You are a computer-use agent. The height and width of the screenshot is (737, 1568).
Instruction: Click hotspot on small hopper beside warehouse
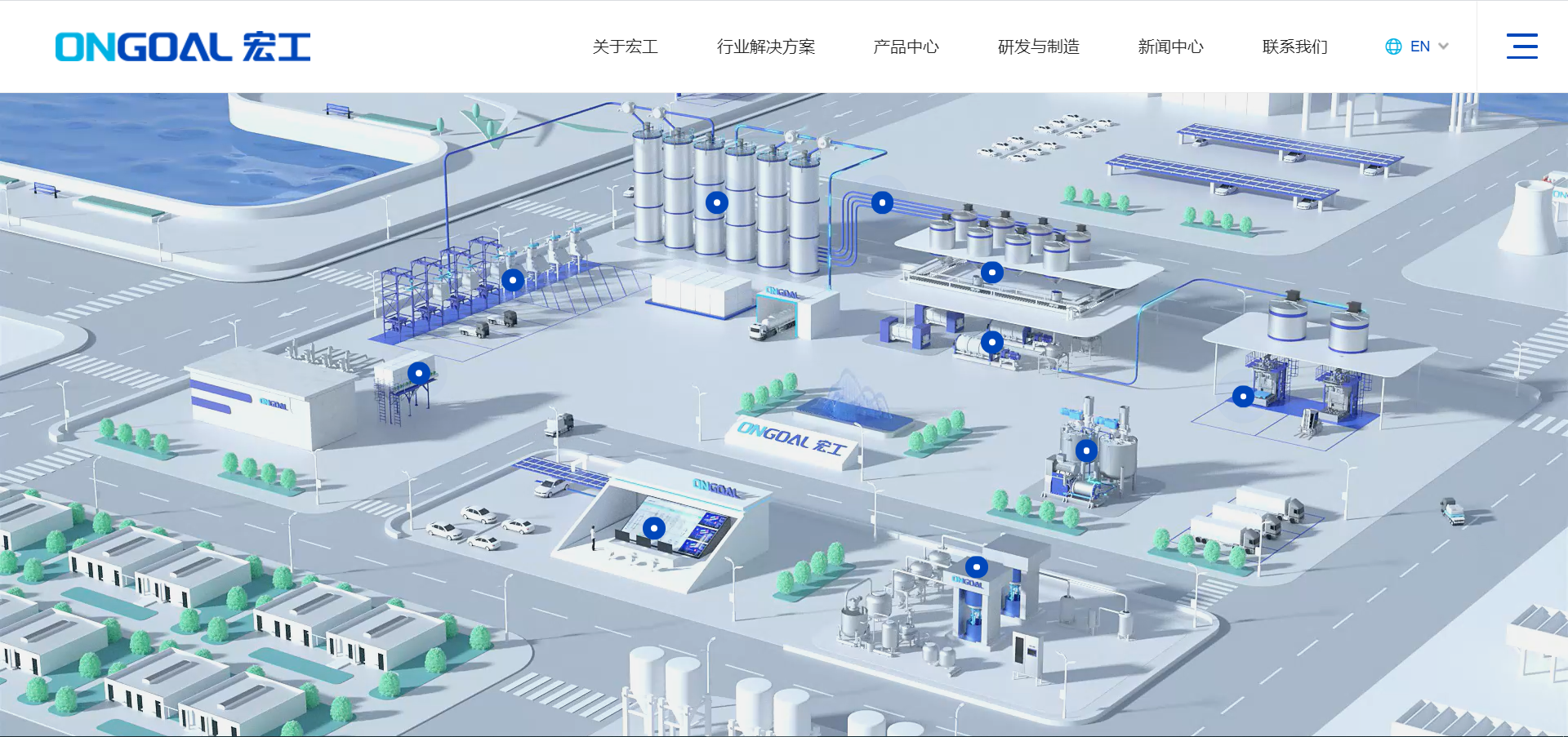tap(419, 374)
